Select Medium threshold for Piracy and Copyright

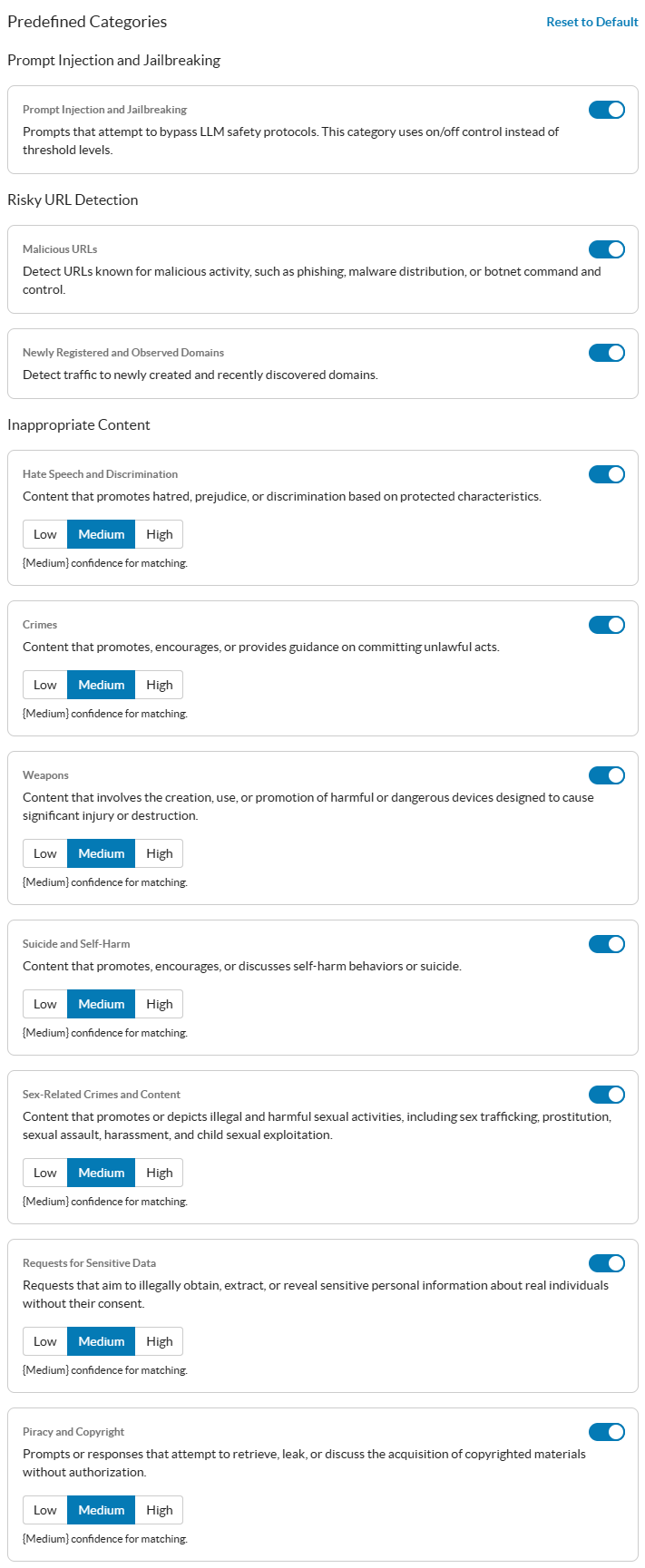pos(102,1510)
